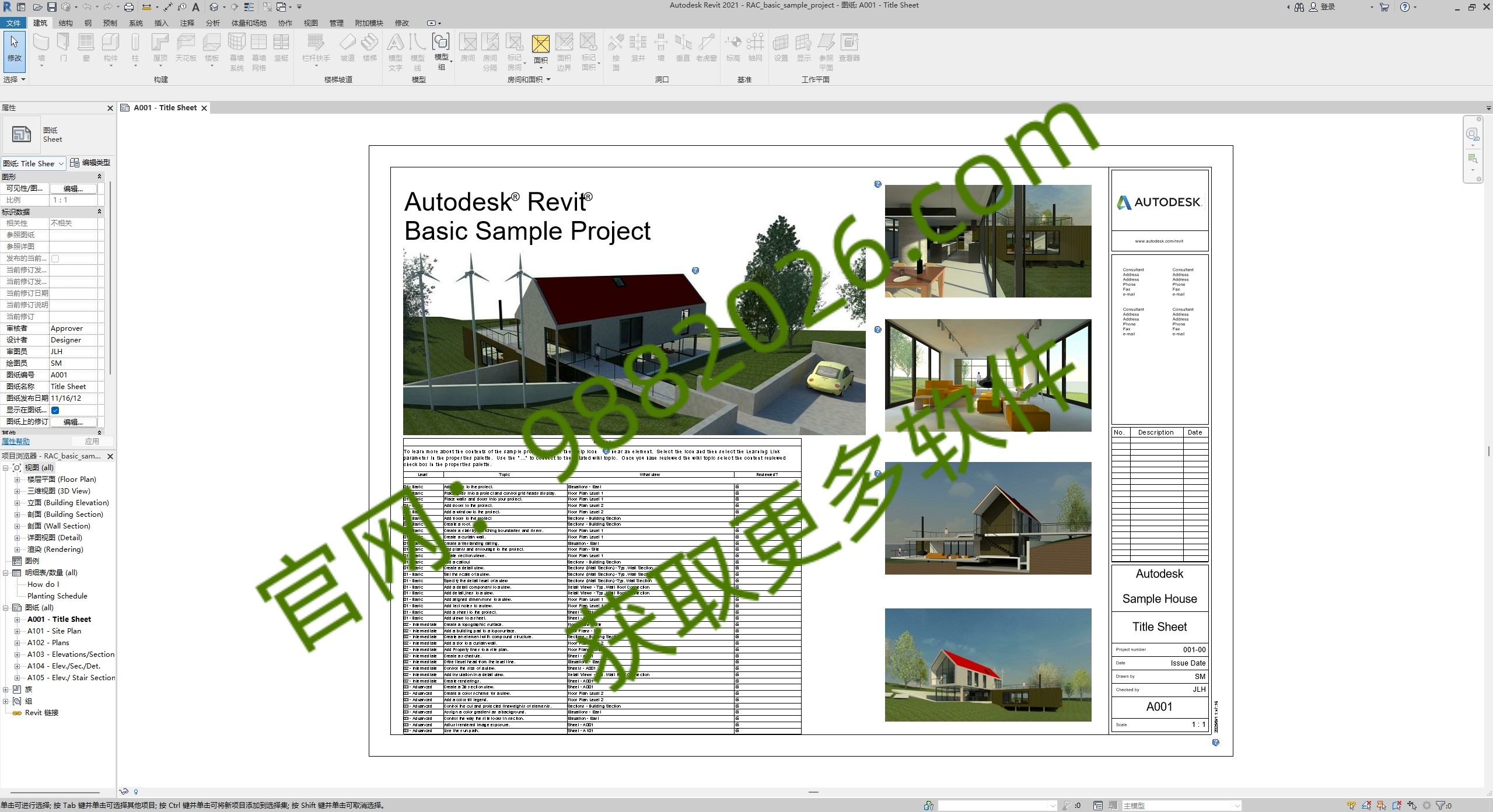The width and height of the screenshot is (1493, 812).
Task: Click the Help question mark icon
Action: [x=1405, y=7]
